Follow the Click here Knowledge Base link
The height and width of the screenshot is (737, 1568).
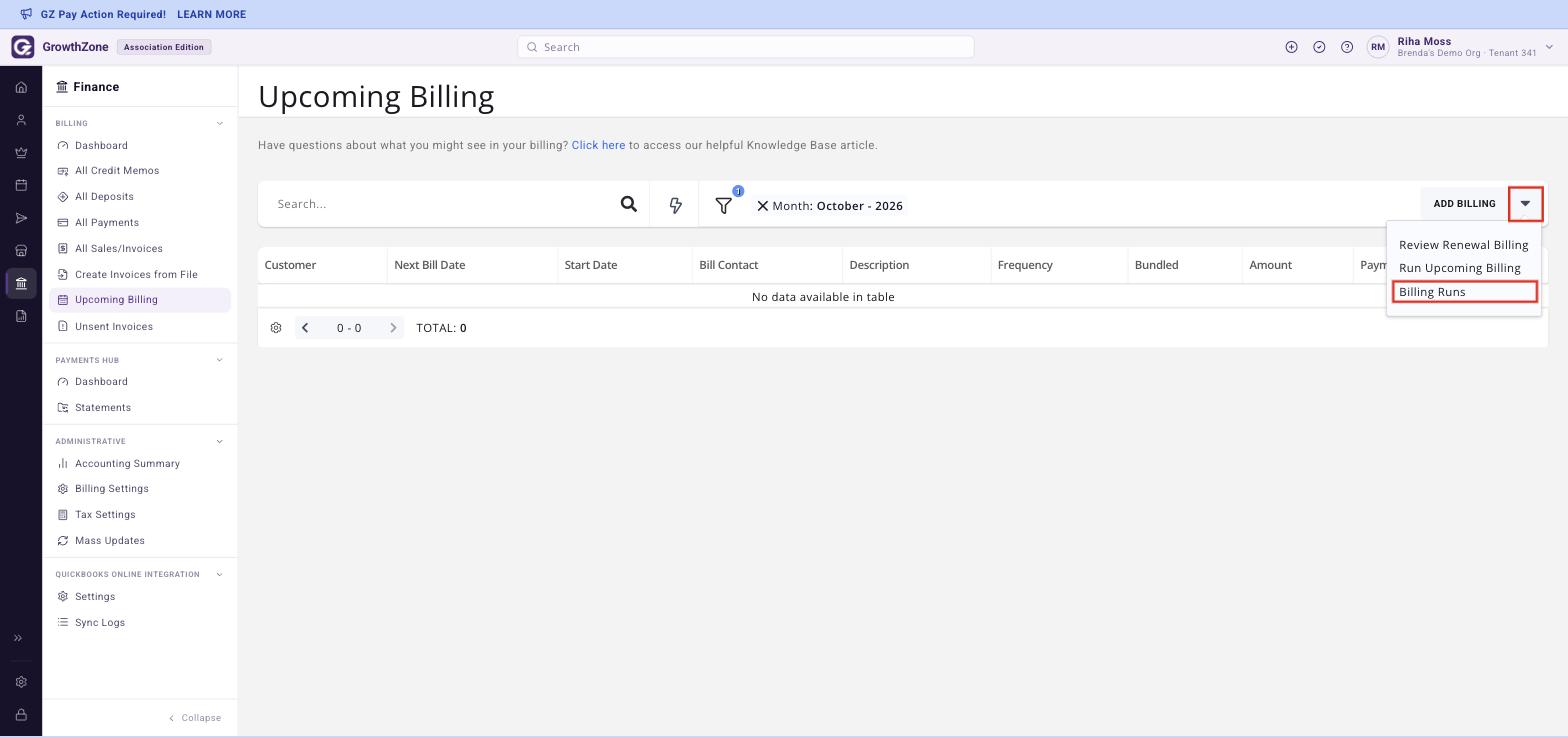[x=598, y=145]
